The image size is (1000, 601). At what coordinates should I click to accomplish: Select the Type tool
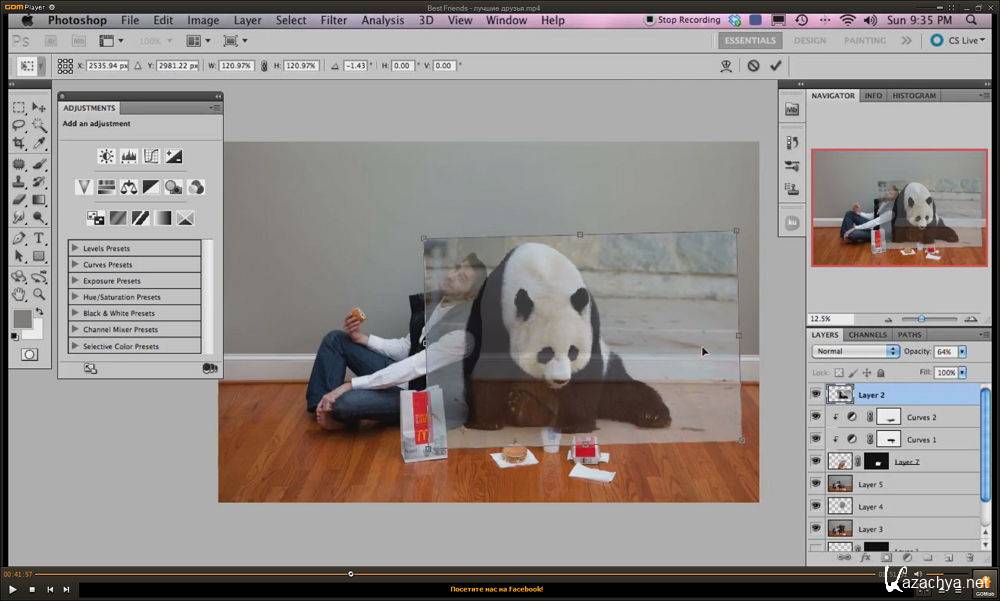pos(39,238)
